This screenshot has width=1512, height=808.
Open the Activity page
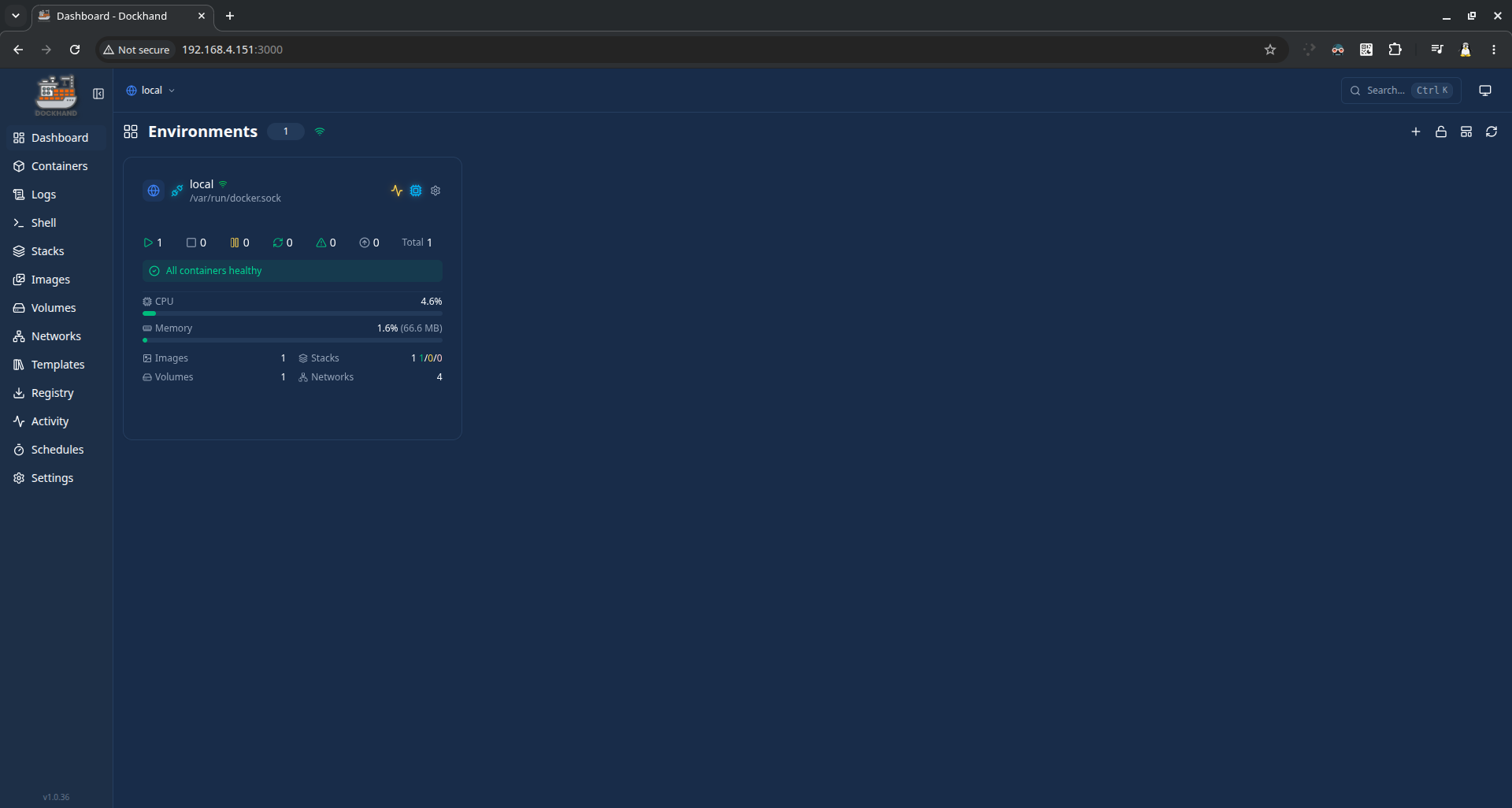(56, 421)
